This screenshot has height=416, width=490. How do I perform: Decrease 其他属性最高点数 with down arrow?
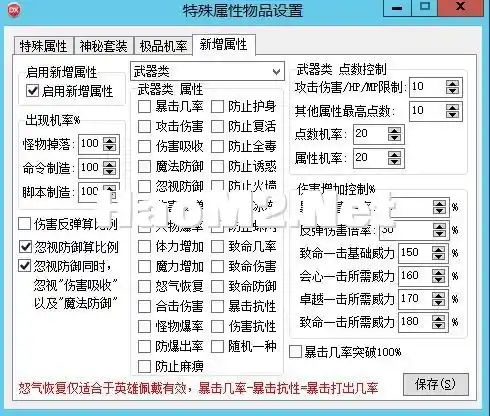(453, 115)
